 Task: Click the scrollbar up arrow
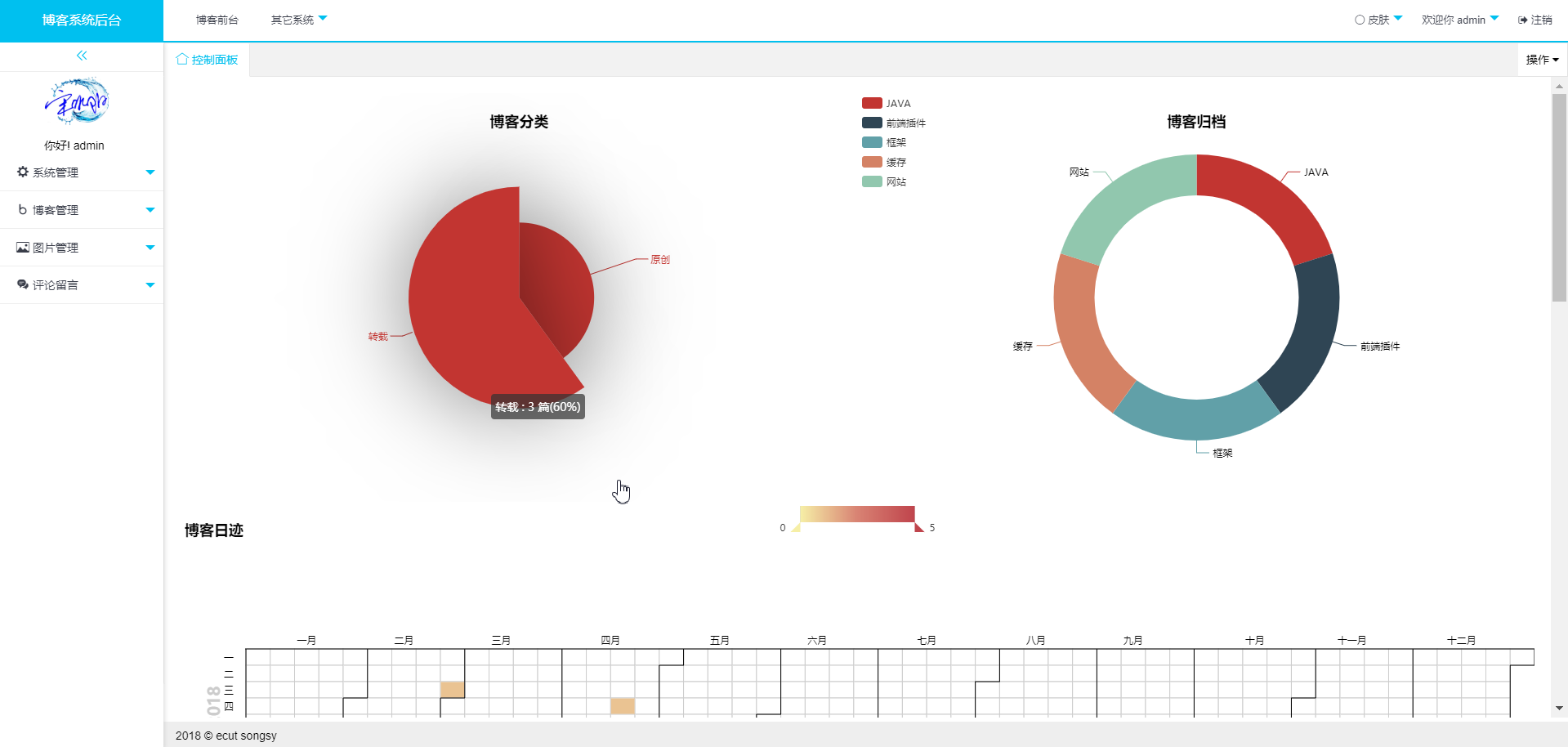click(x=1559, y=85)
